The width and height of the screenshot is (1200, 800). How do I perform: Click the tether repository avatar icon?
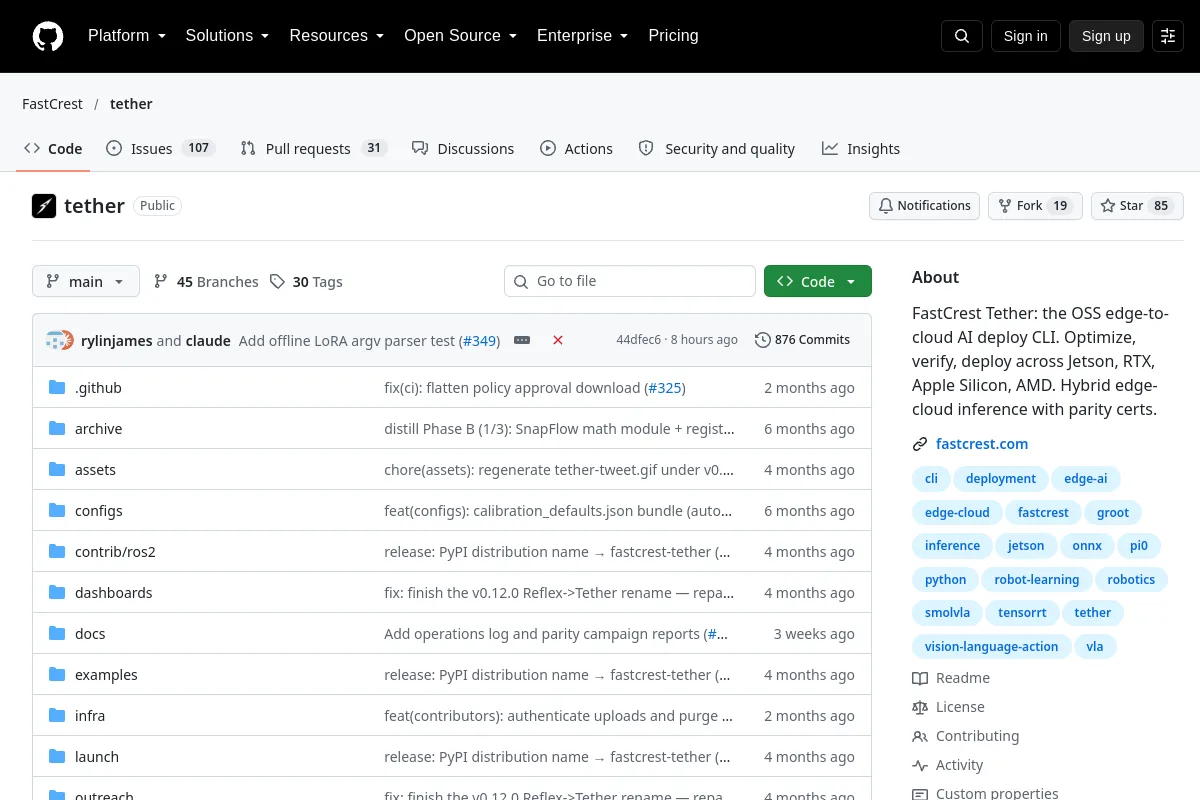44,206
